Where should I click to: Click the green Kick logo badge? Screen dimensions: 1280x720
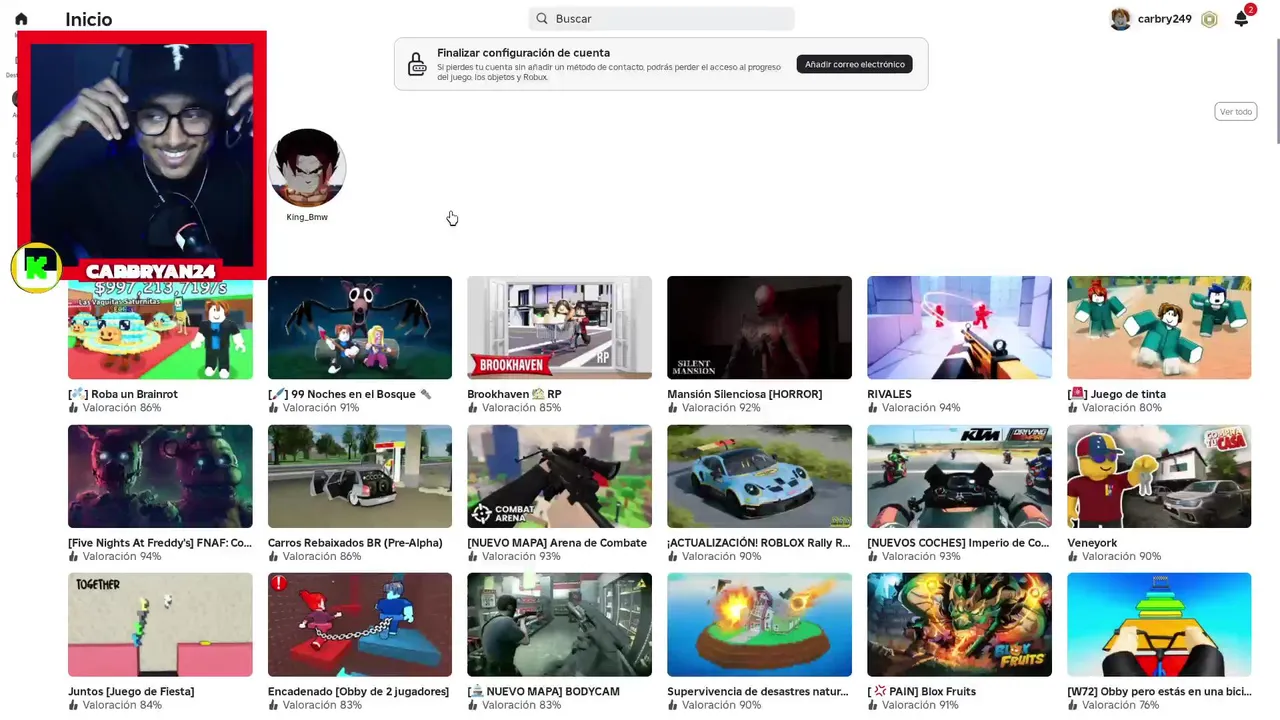pos(37,267)
